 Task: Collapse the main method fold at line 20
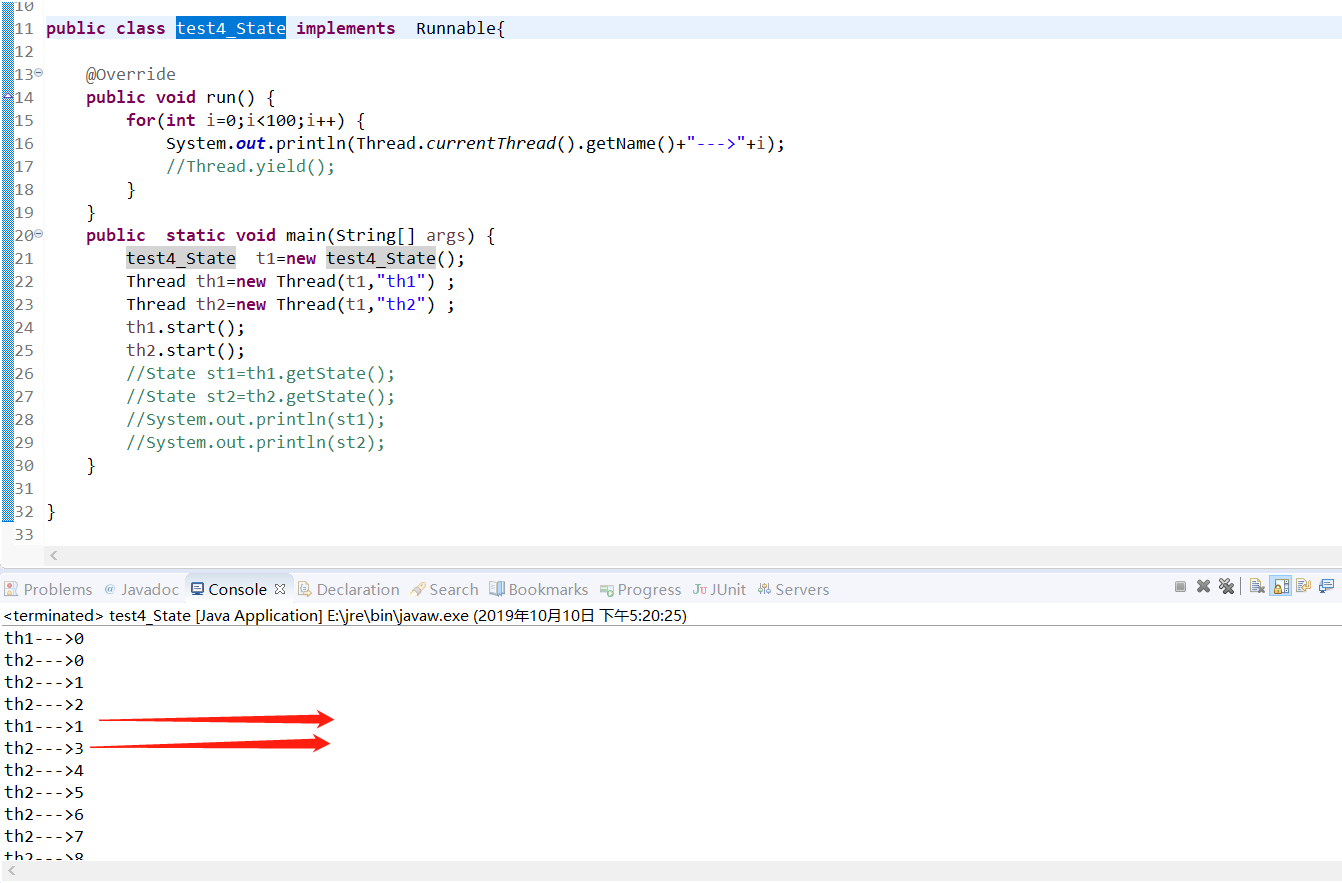point(39,234)
